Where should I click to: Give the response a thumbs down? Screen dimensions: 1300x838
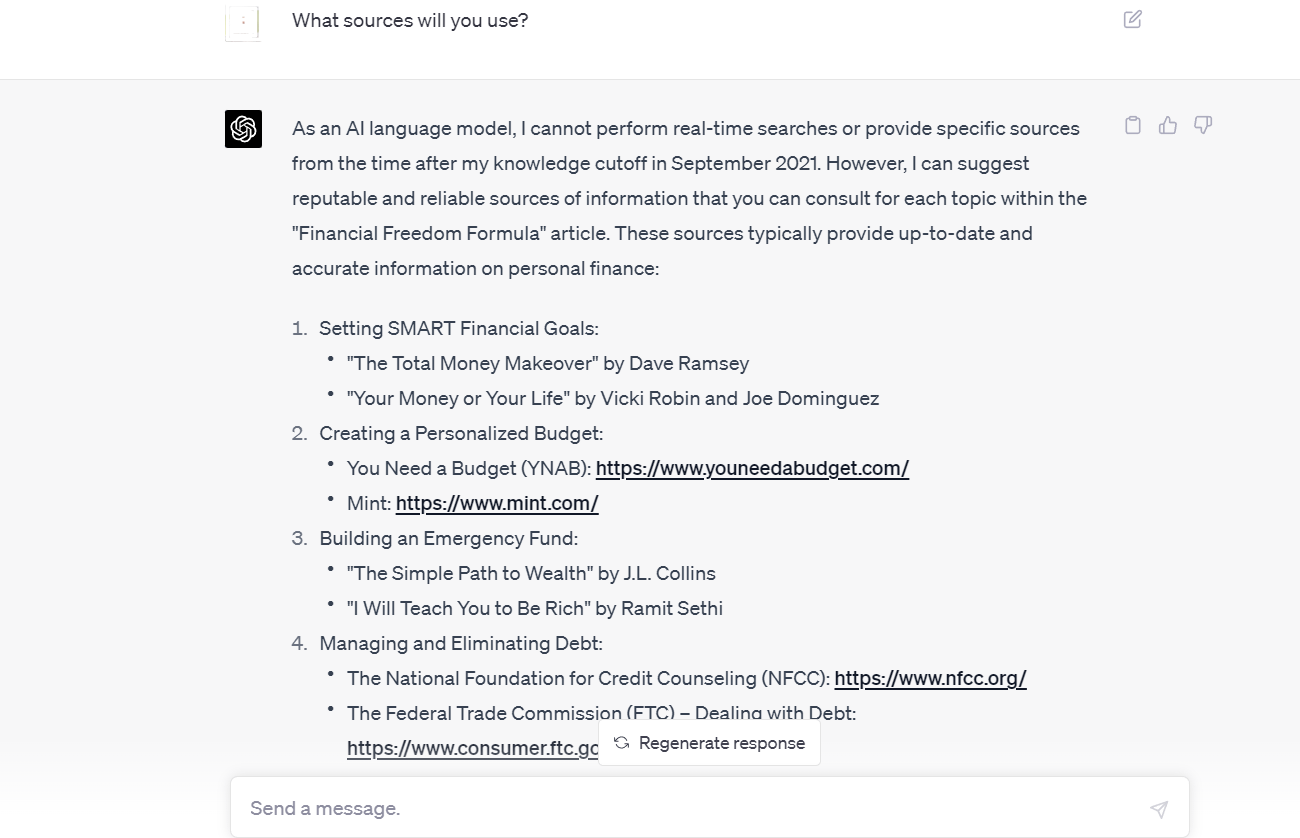coord(1203,125)
